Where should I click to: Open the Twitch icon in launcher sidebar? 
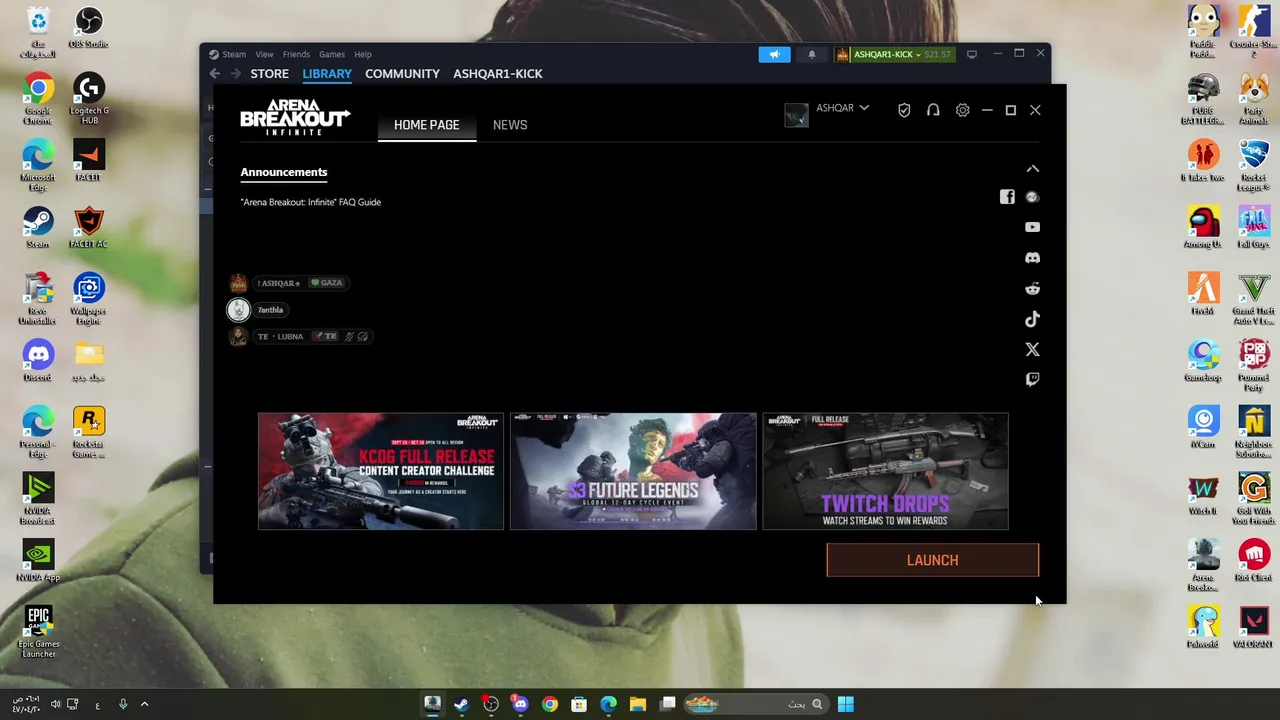point(1032,379)
